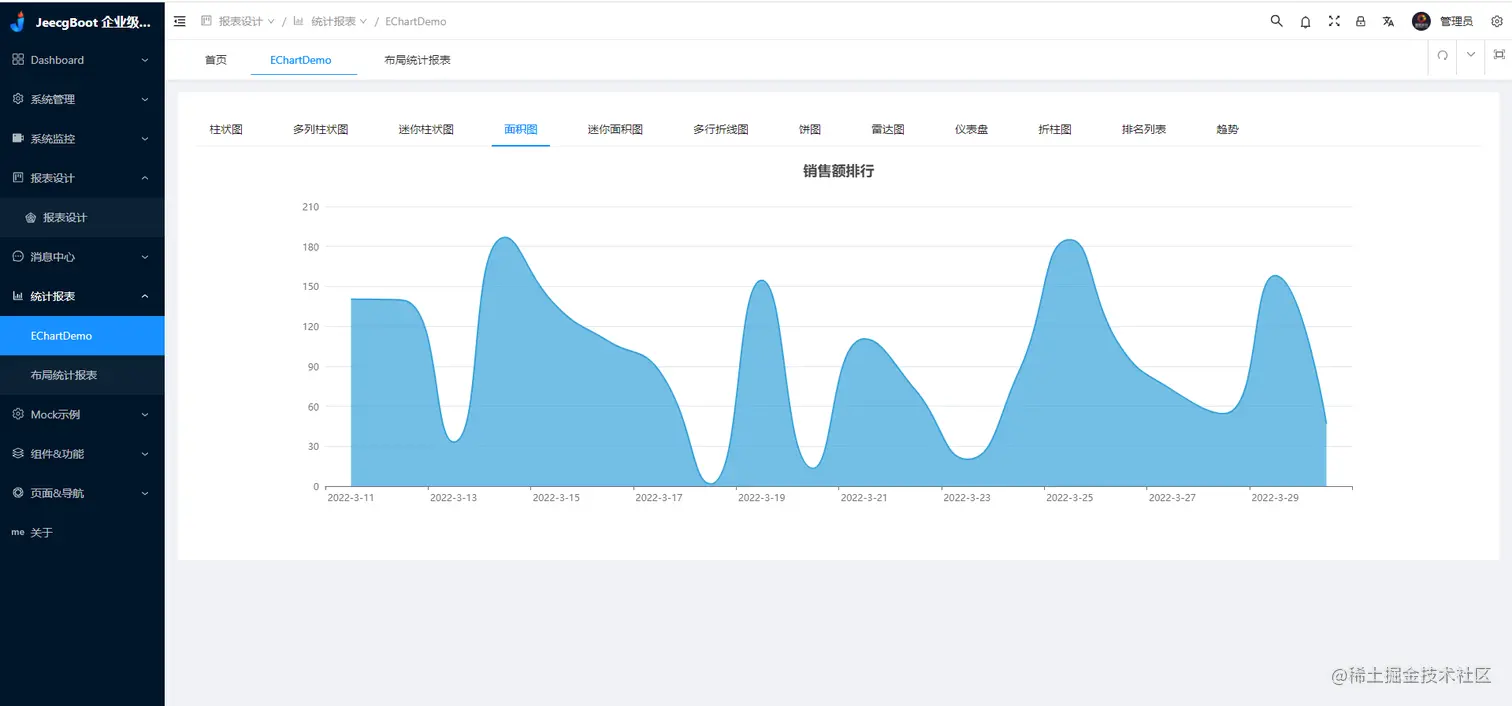Expand the 组件&功能 menu chevron
The width and height of the screenshot is (1512, 706).
pyautogui.click(x=145, y=454)
